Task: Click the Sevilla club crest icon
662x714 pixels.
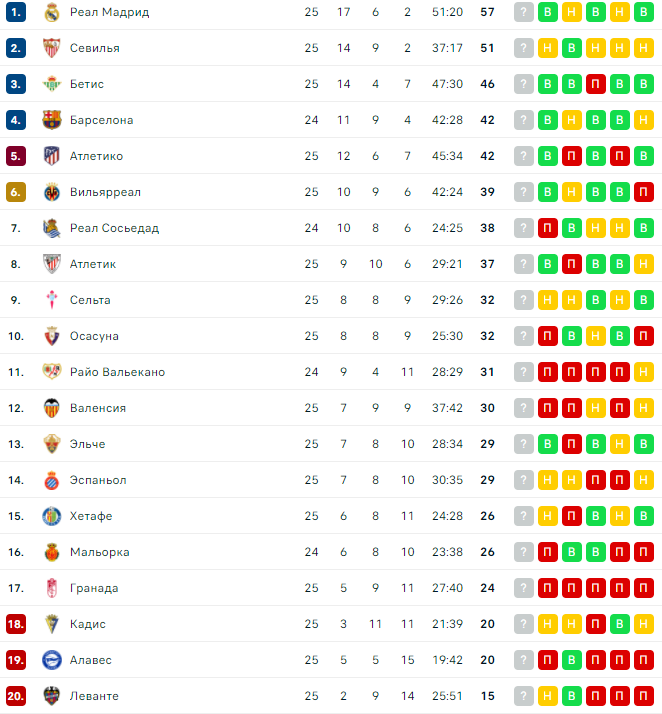Action: [52, 48]
